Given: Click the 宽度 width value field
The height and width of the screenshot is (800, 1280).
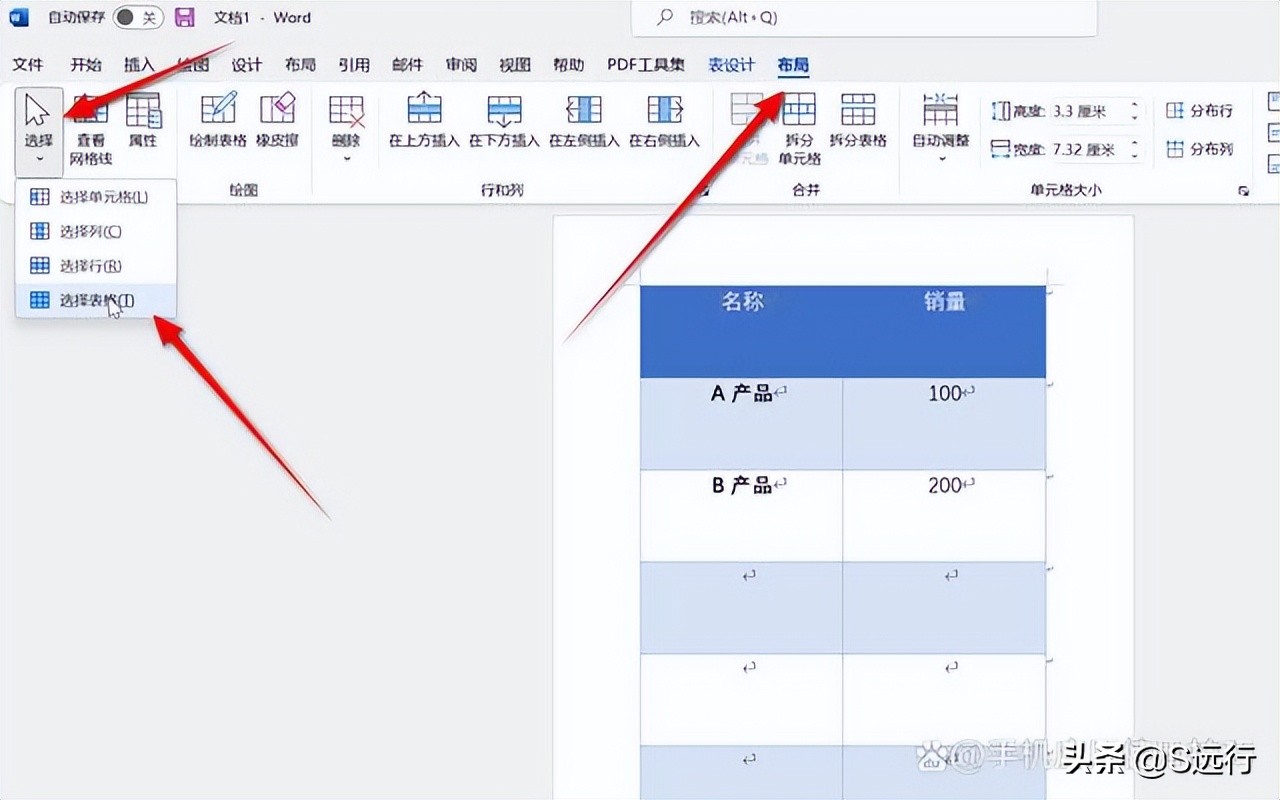Looking at the screenshot, I should pyautogui.click(x=1087, y=149).
